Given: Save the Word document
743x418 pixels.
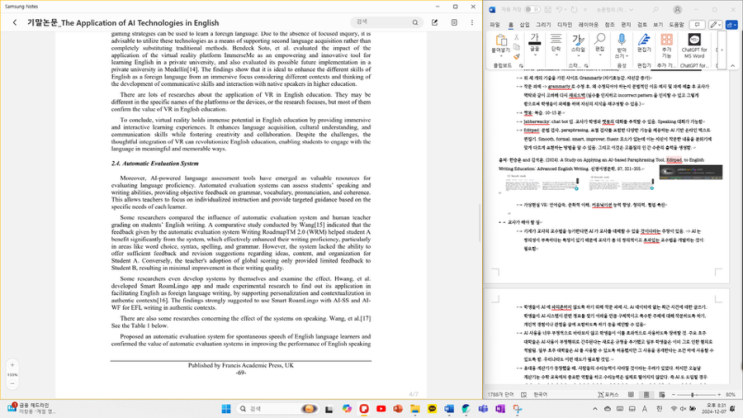Looking at the screenshot, I should click(548, 9).
